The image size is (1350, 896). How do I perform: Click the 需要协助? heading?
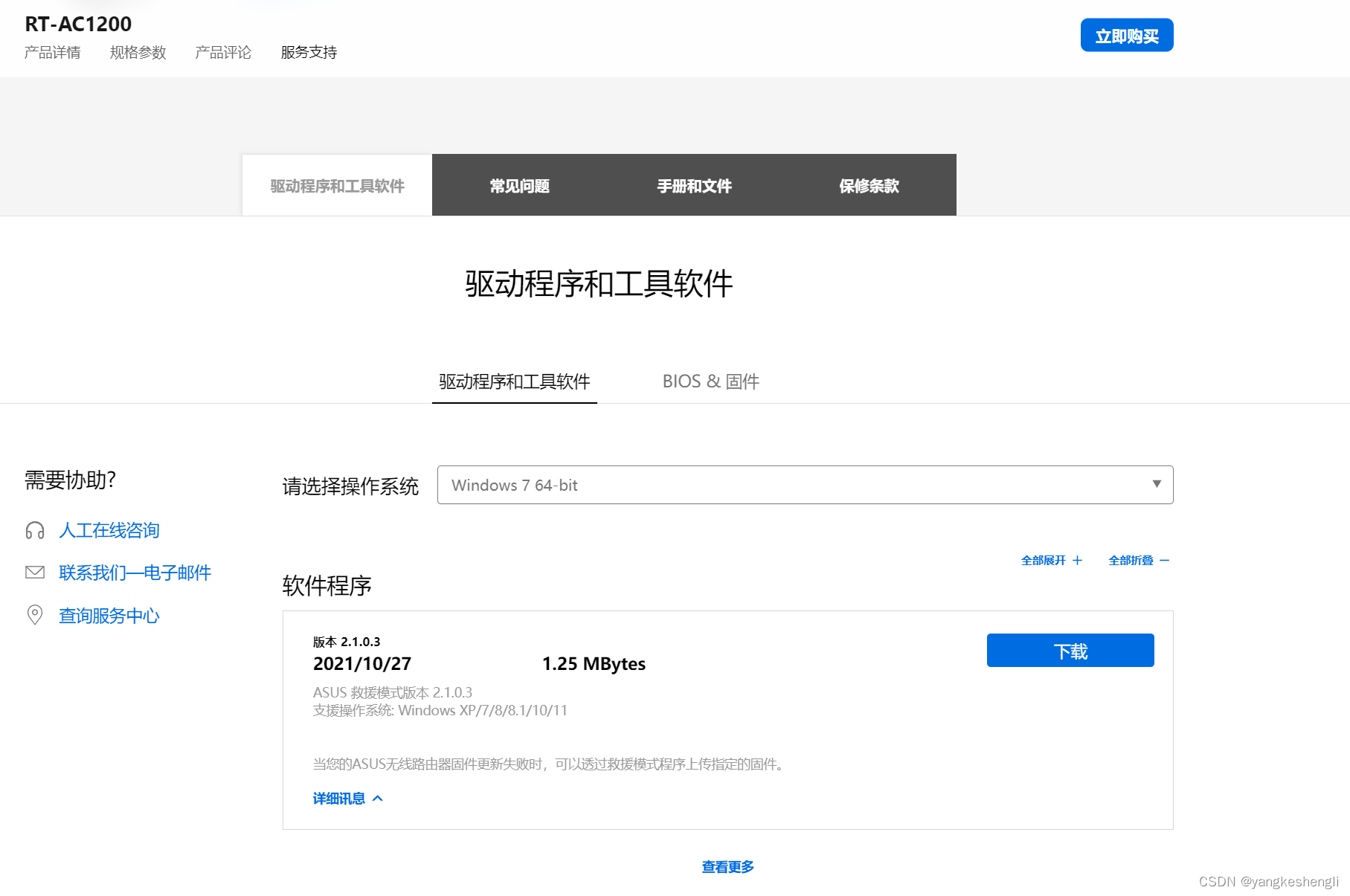(70, 480)
